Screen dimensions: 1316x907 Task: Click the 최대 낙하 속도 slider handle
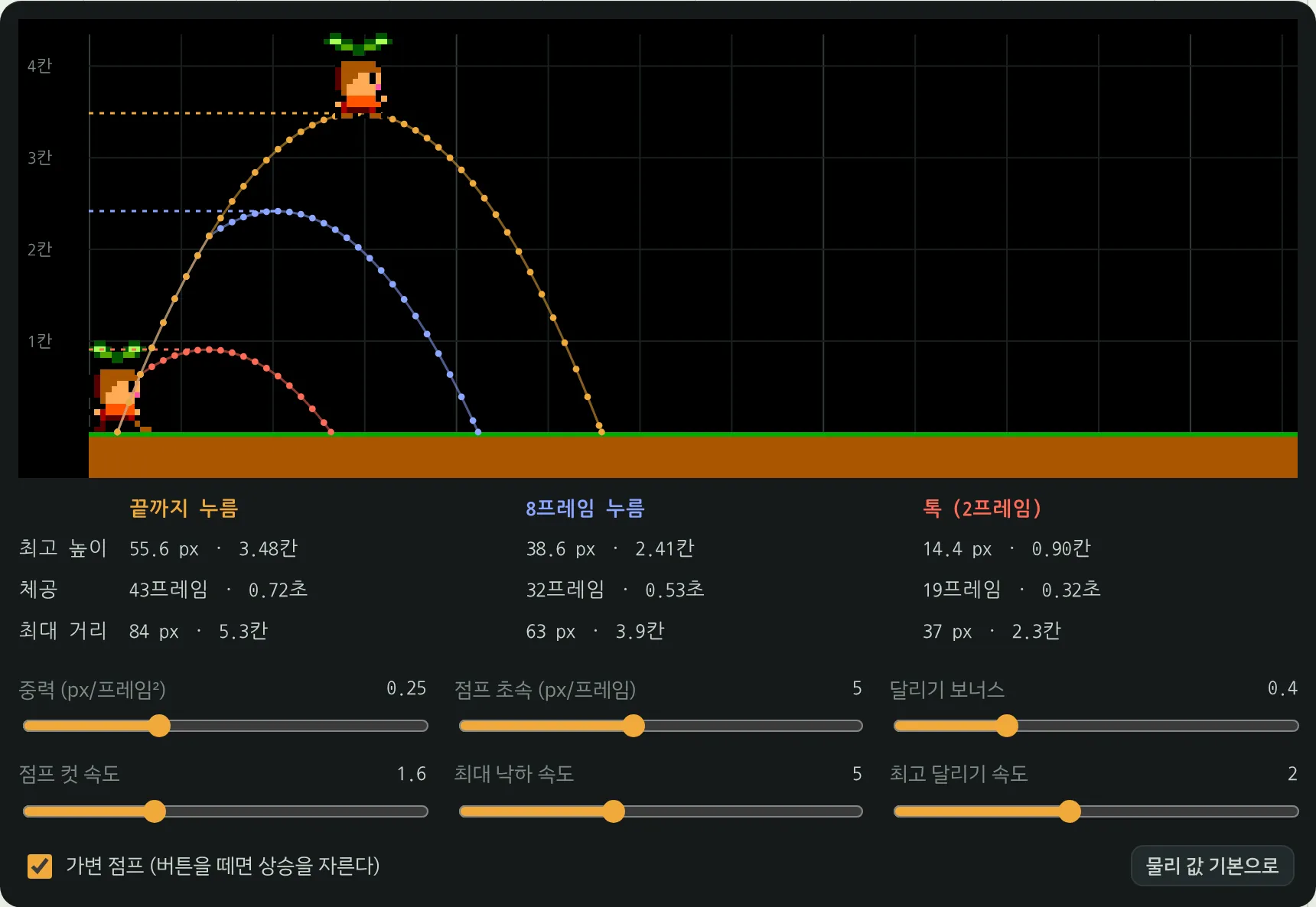614,811
